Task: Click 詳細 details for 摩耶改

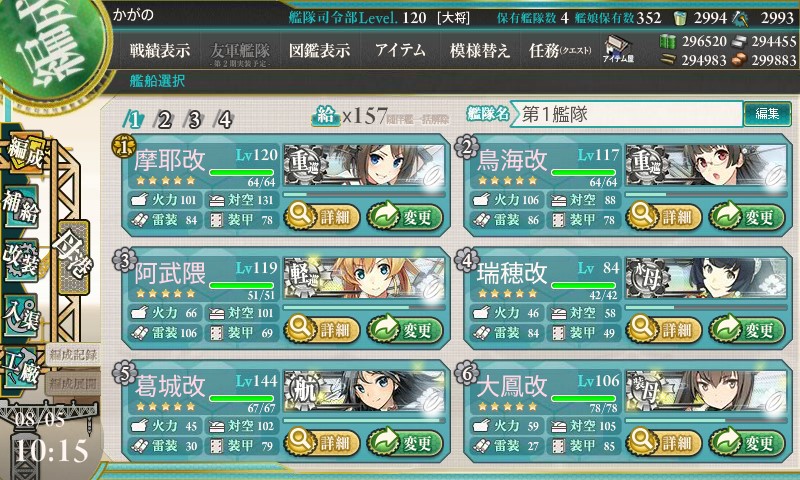Action: (322, 217)
